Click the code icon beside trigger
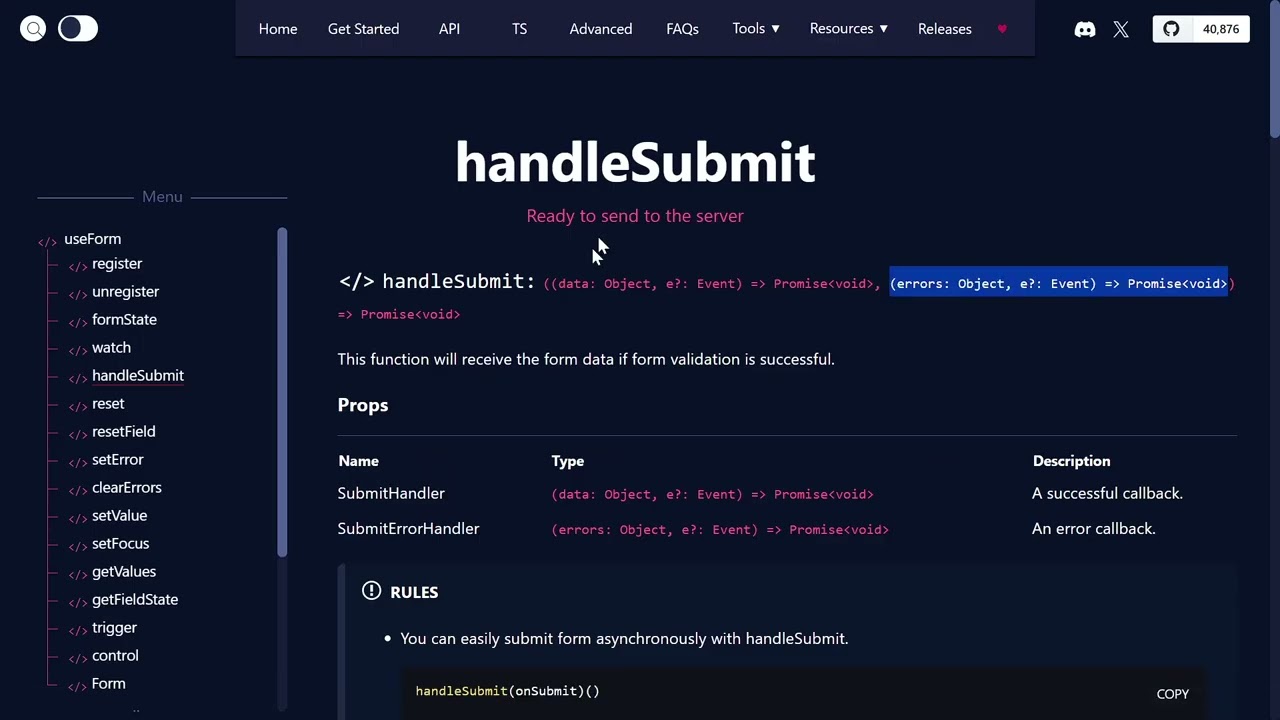This screenshot has height=720, width=1280. point(77,630)
